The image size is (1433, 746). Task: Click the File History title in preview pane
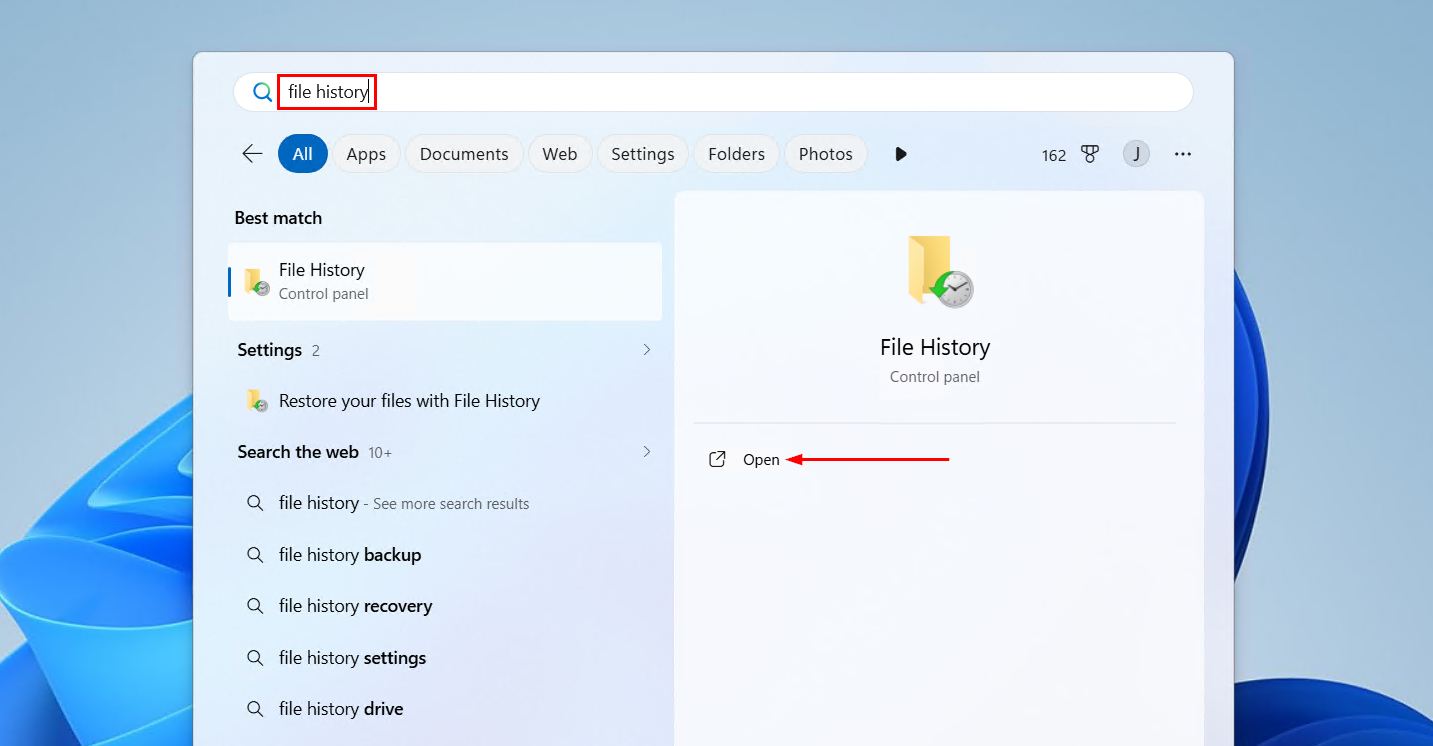pyautogui.click(x=935, y=347)
